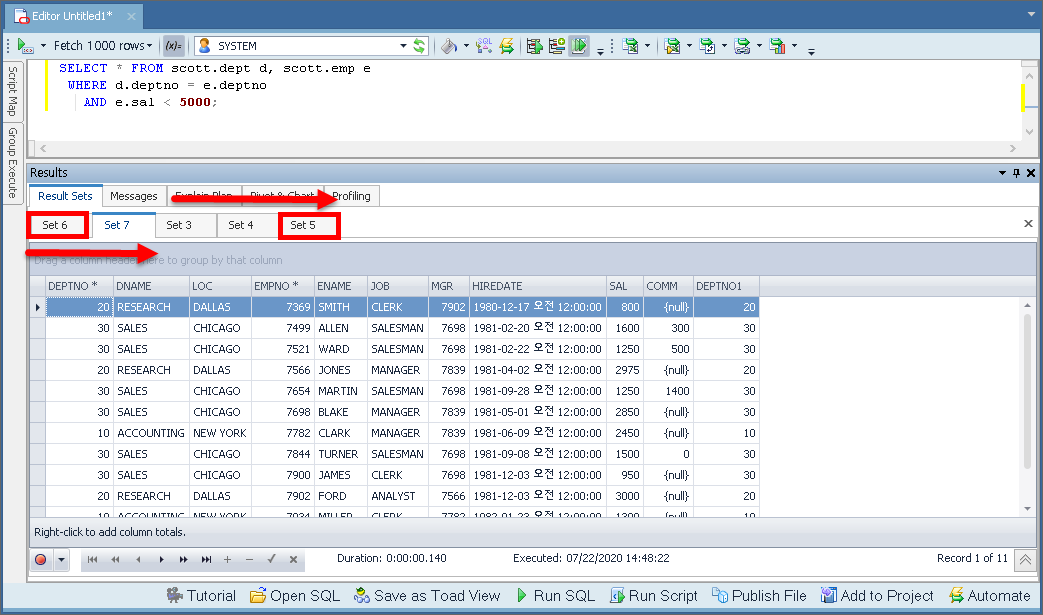Click the SAL column header
Viewport: 1043px width, 615px height.
624,286
